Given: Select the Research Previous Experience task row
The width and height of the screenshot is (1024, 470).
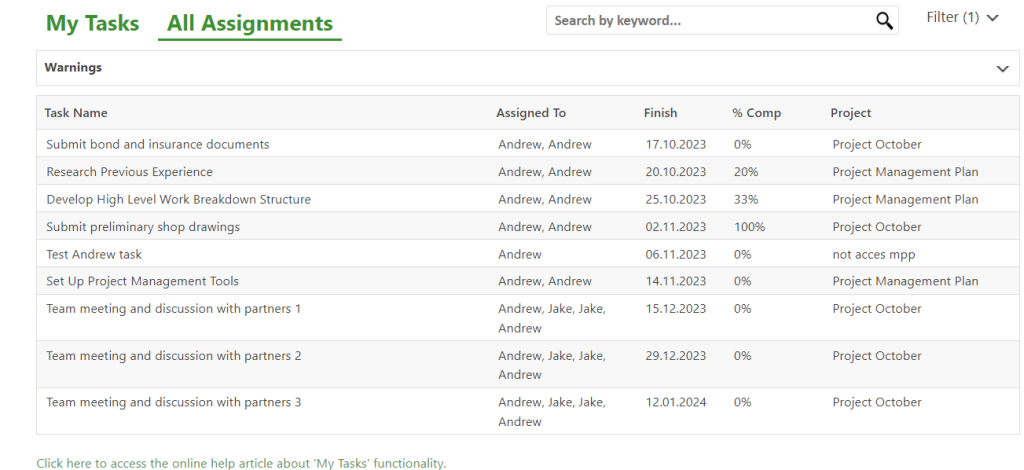Looking at the screenshot, I should coord(129,172).
